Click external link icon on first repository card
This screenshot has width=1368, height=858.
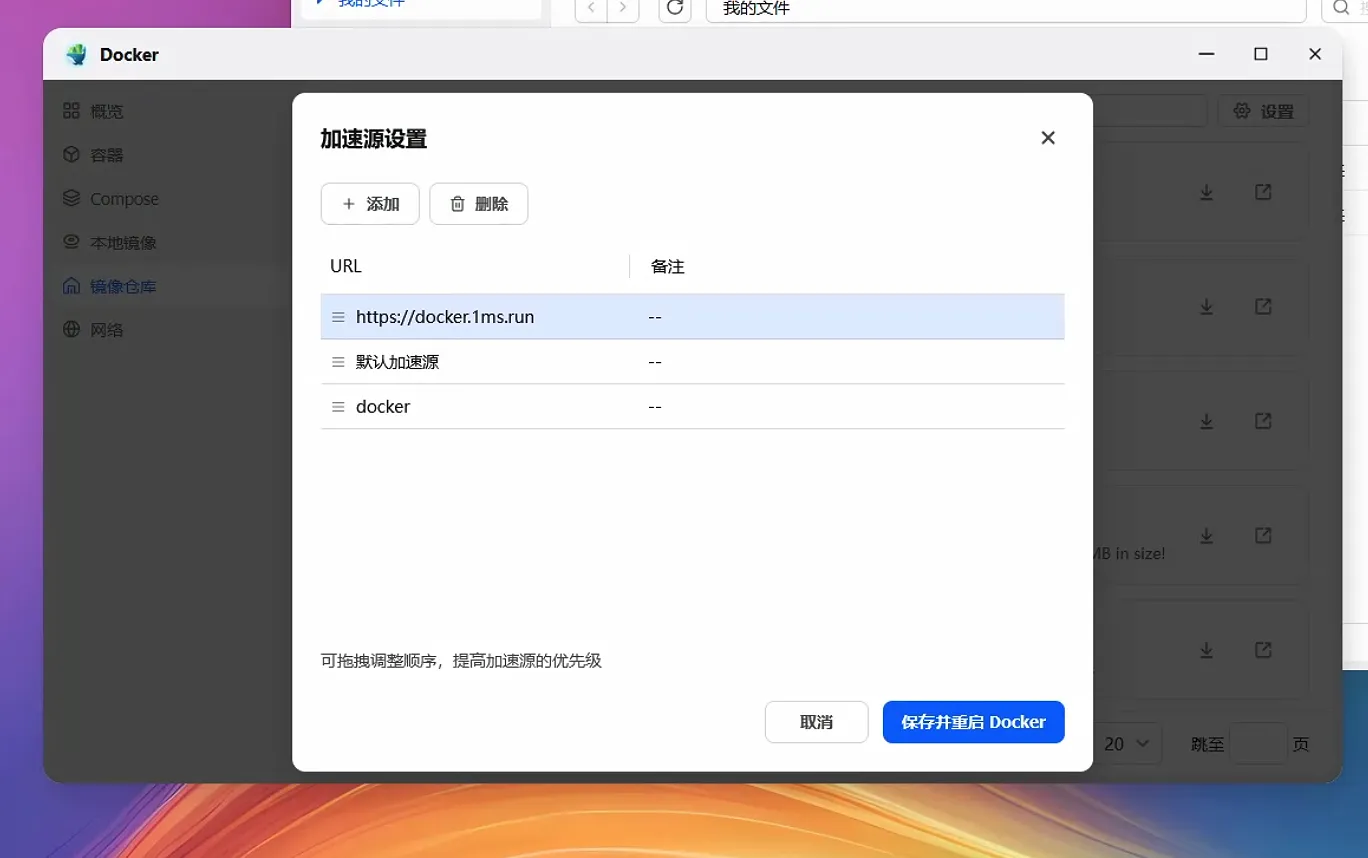point(1263,192)
